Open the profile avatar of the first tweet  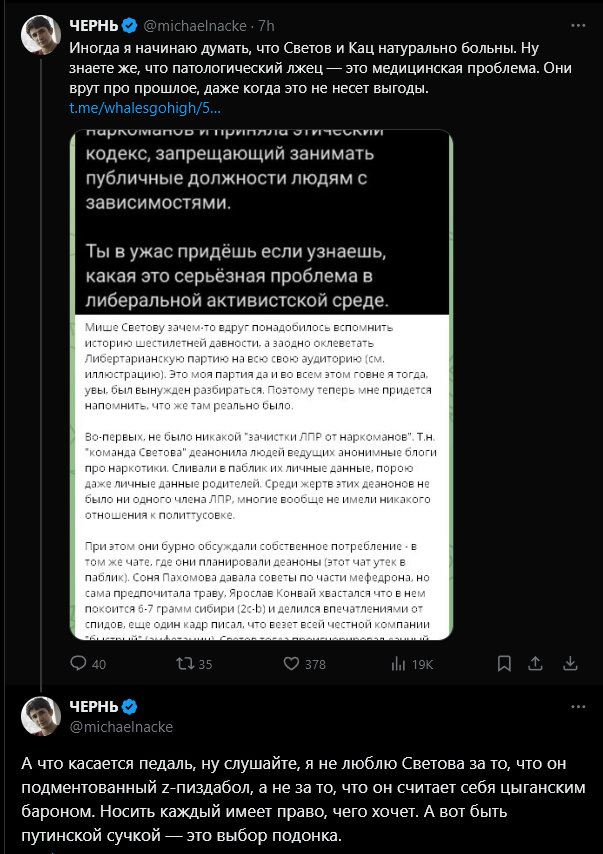click(41, 35)
